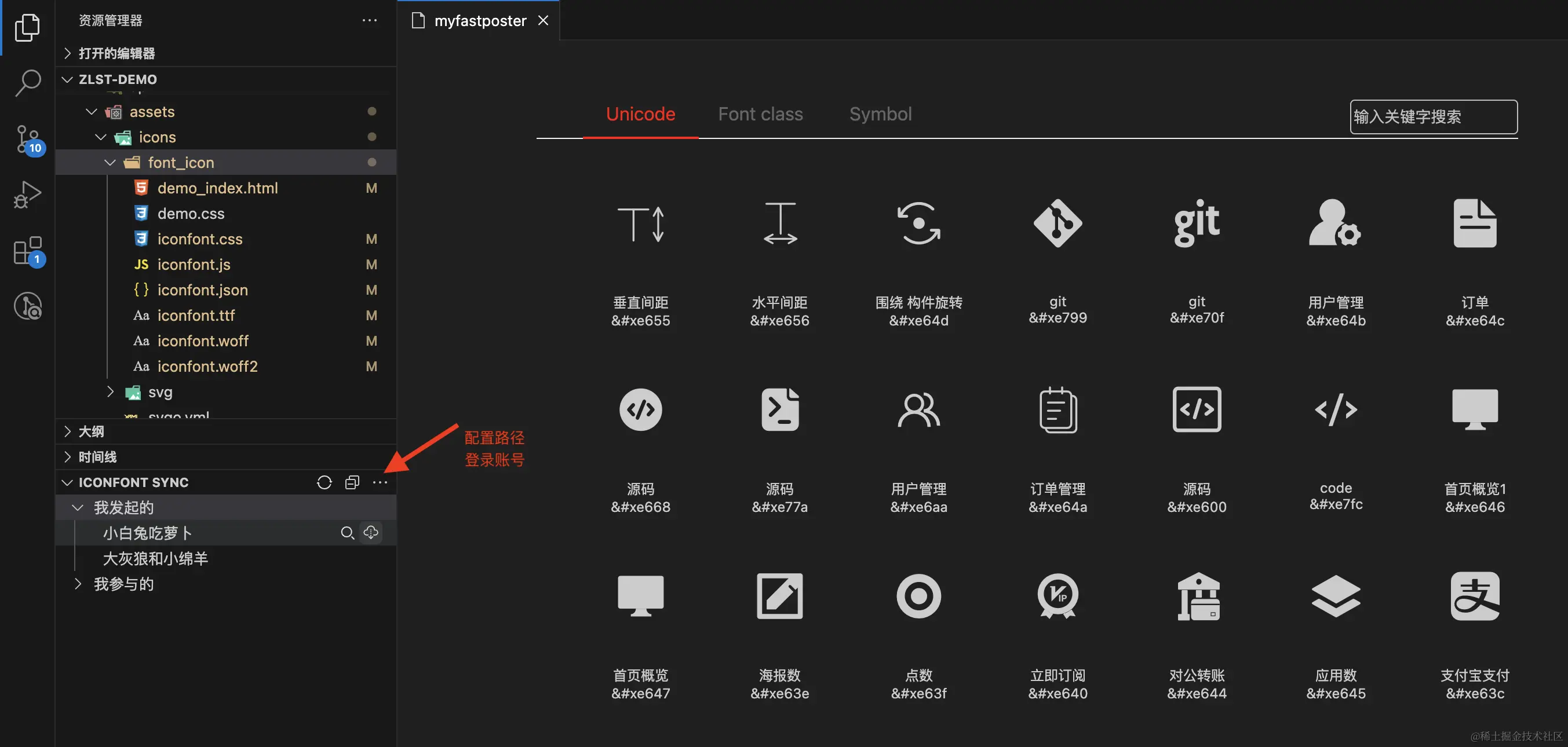Select the 大灰狼和小绵羊 project

pyautogui.click(x=155, y=558)
